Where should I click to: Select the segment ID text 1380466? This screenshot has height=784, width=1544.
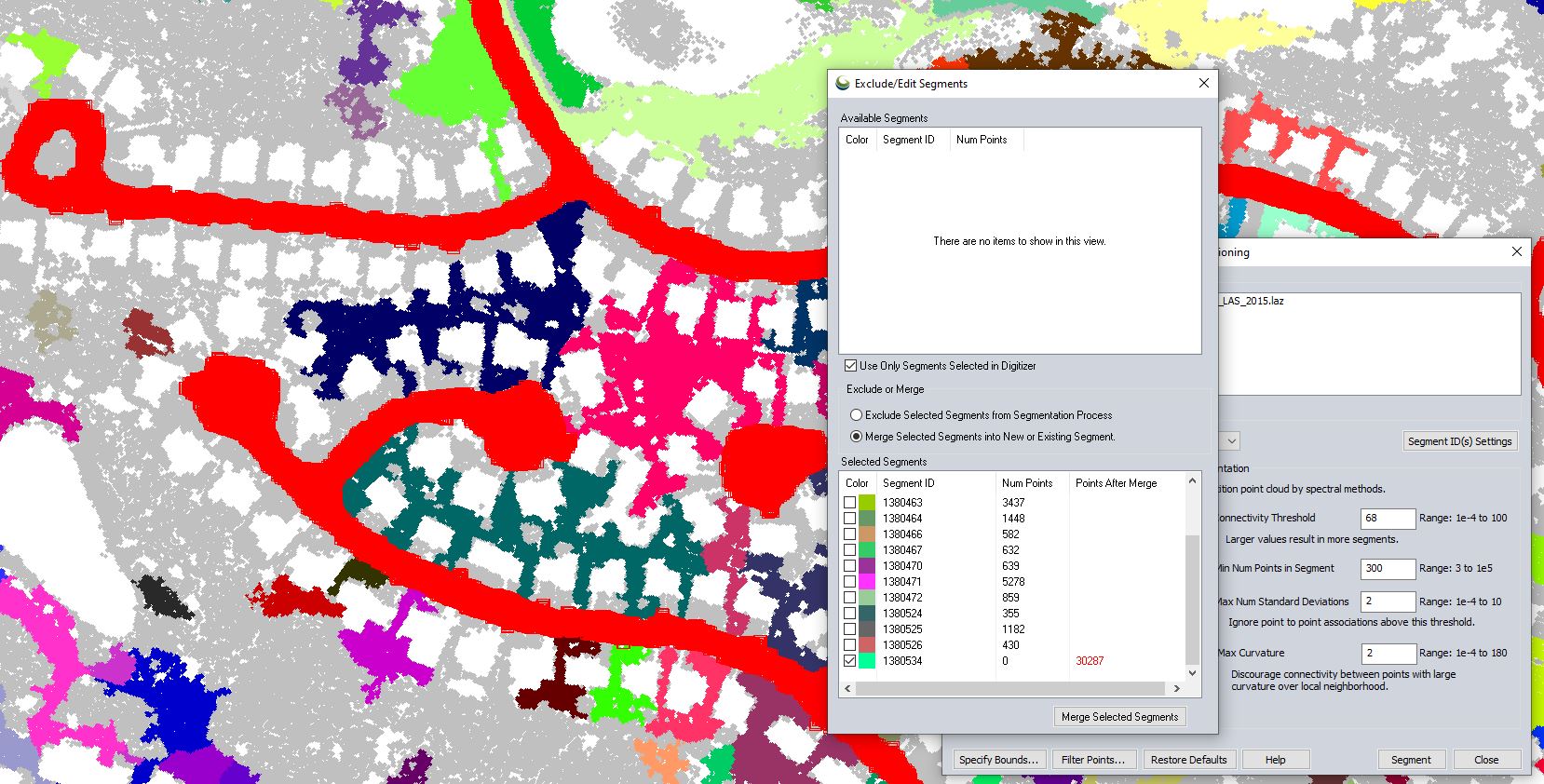[x=902, y=534]
